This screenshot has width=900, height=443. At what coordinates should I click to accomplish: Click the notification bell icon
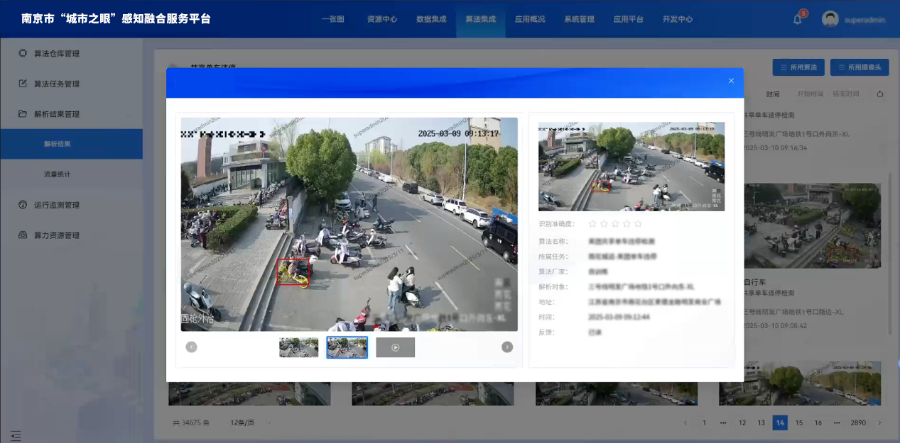(798, 19)
